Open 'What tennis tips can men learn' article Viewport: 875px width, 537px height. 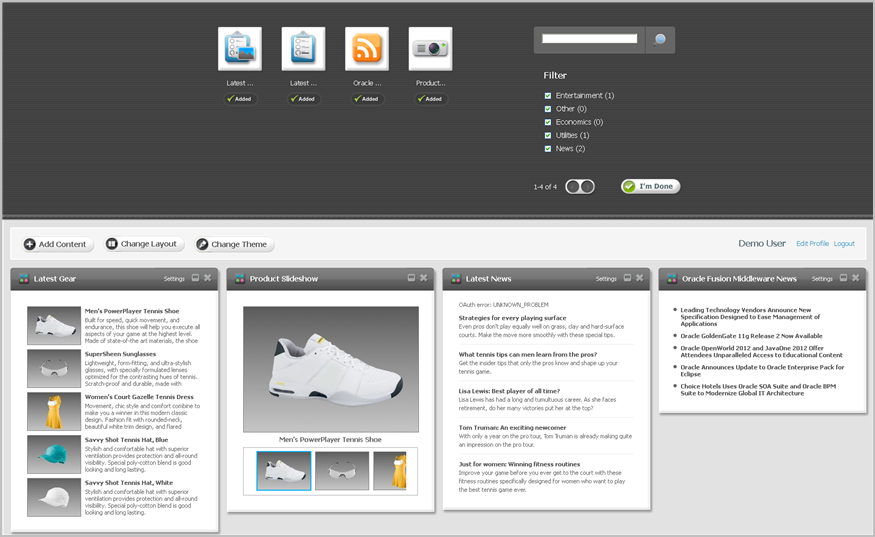(528, 354)
